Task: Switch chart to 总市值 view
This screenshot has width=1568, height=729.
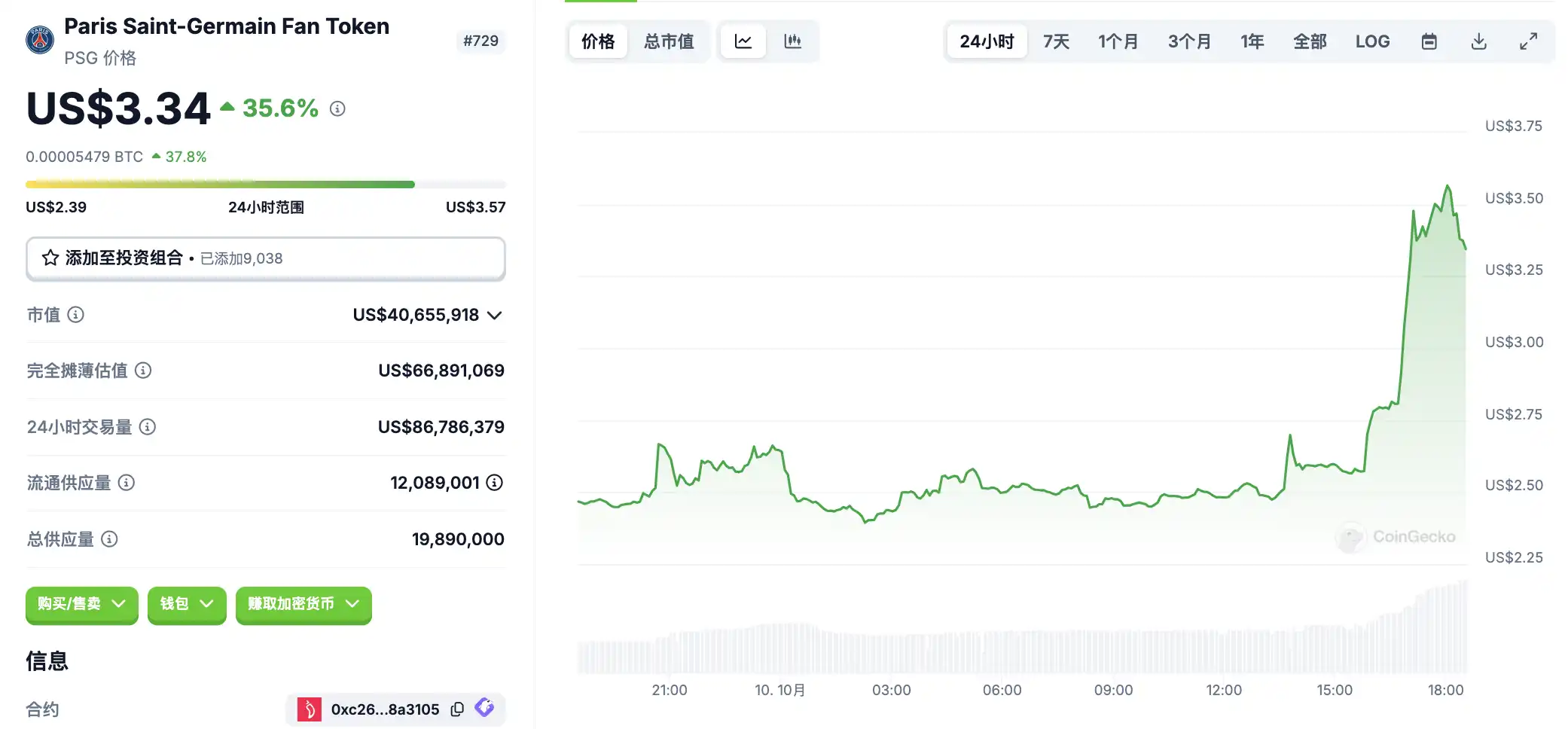Action: (669, 41)
